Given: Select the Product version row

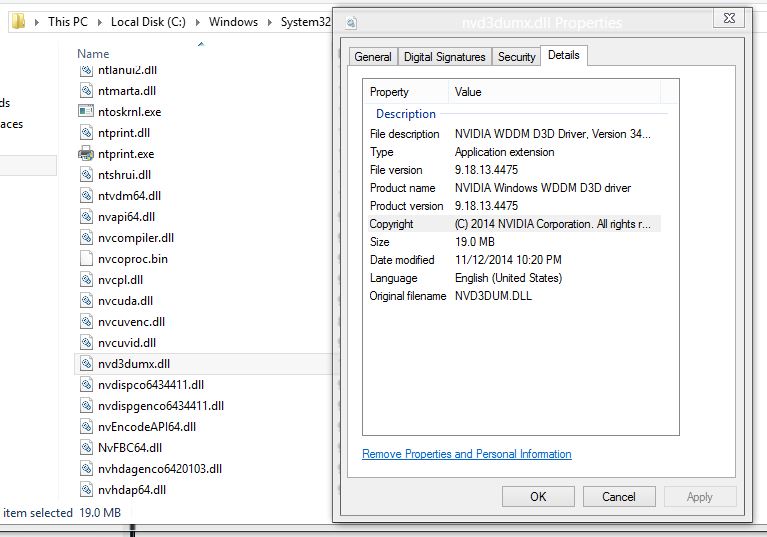Looking at the screenshot, I should click(514, 206).
